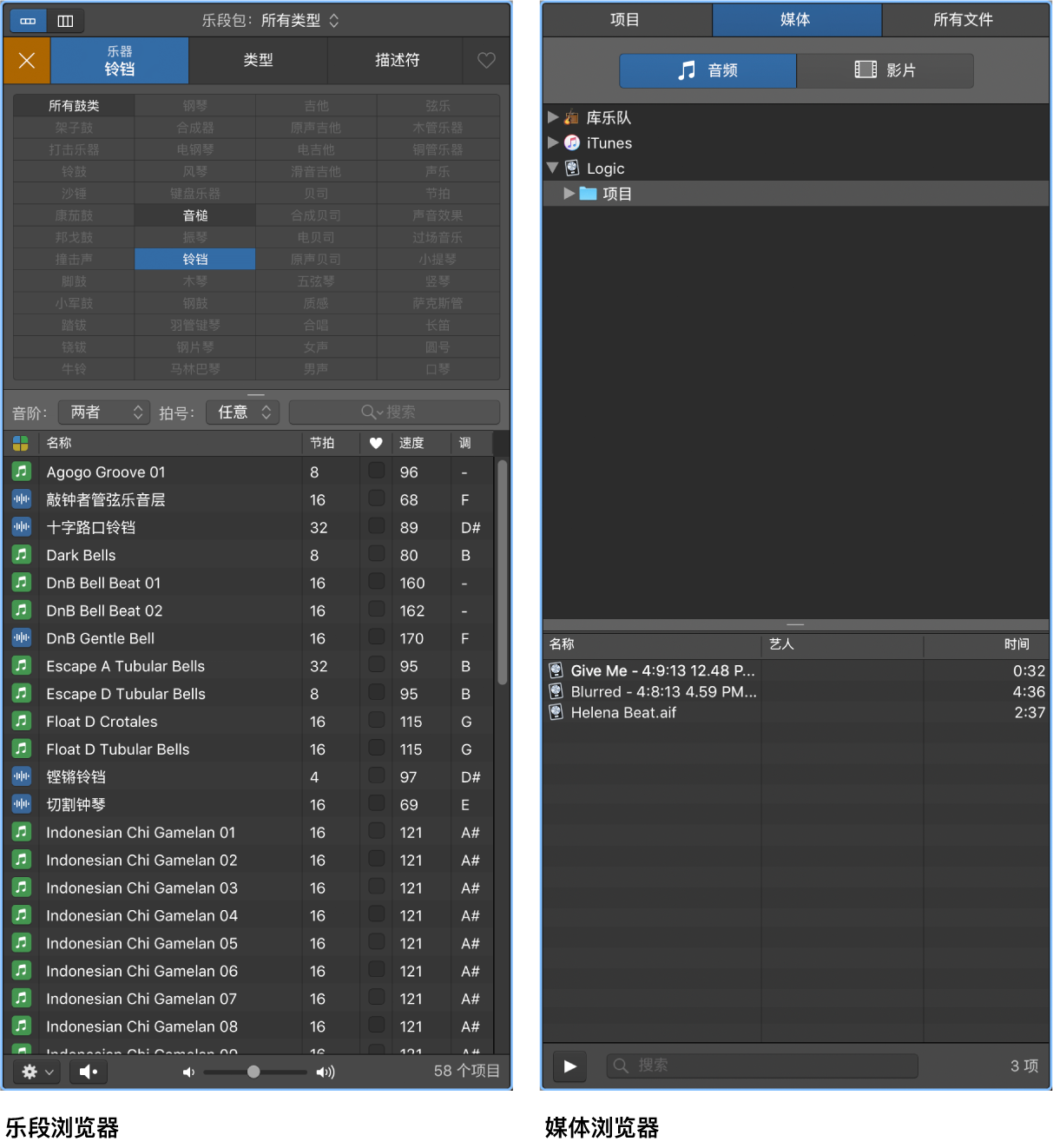Click the loop browser 搜索 field
Screen dimensions: 1053x1148
(x=394, y=412)
